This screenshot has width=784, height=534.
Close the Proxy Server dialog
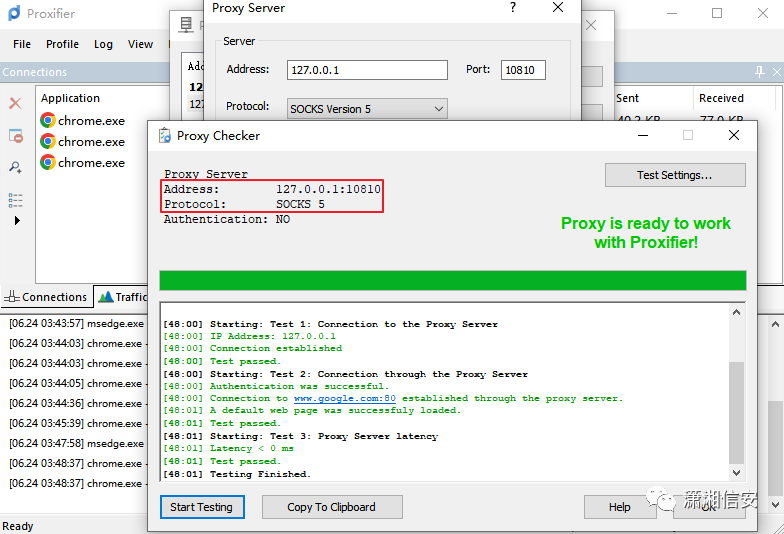[x=558, y=8]
